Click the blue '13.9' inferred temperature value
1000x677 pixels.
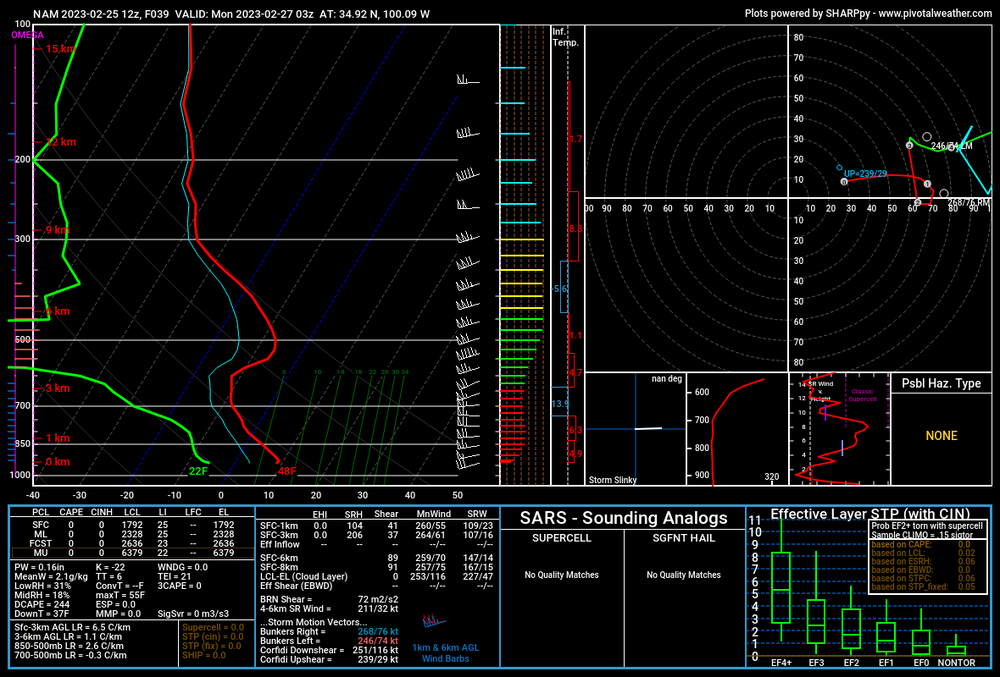(559, 404)
